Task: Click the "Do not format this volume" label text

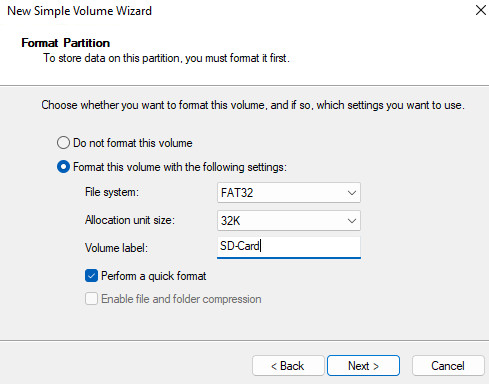Action: point(133,143)
